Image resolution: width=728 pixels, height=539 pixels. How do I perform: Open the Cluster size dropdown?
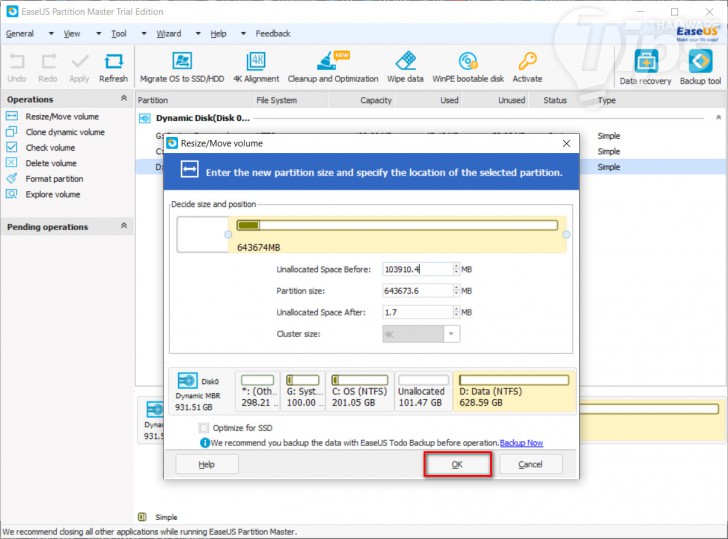point(451,334)
